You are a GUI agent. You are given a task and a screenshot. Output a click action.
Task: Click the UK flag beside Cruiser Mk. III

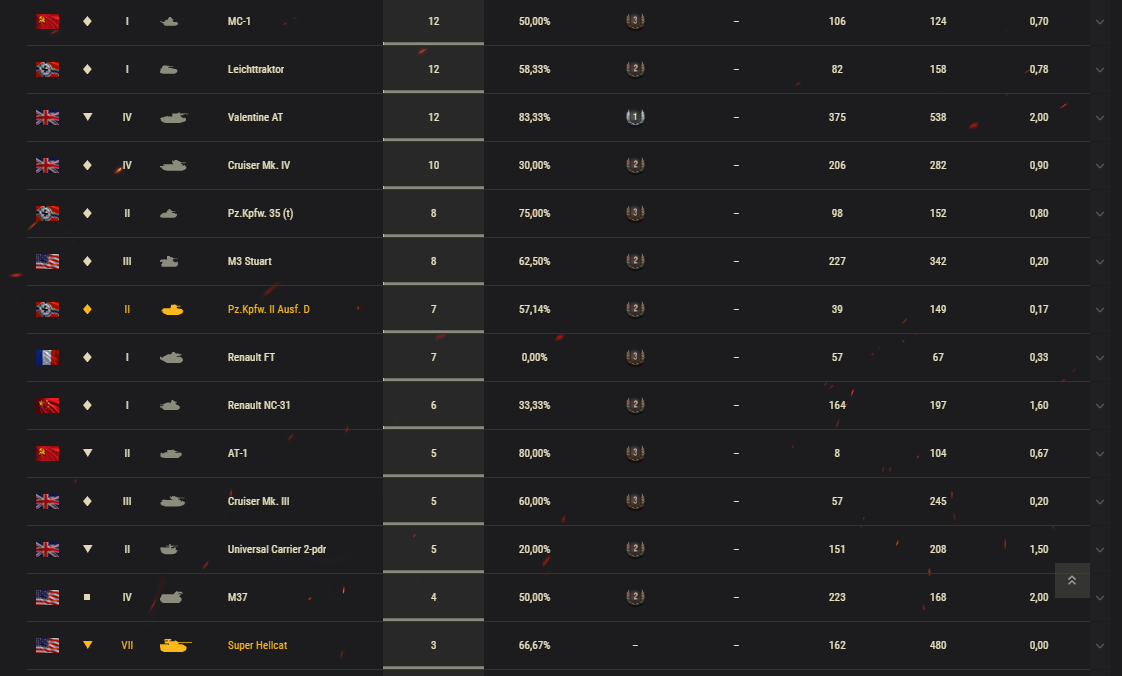point(47,501)
